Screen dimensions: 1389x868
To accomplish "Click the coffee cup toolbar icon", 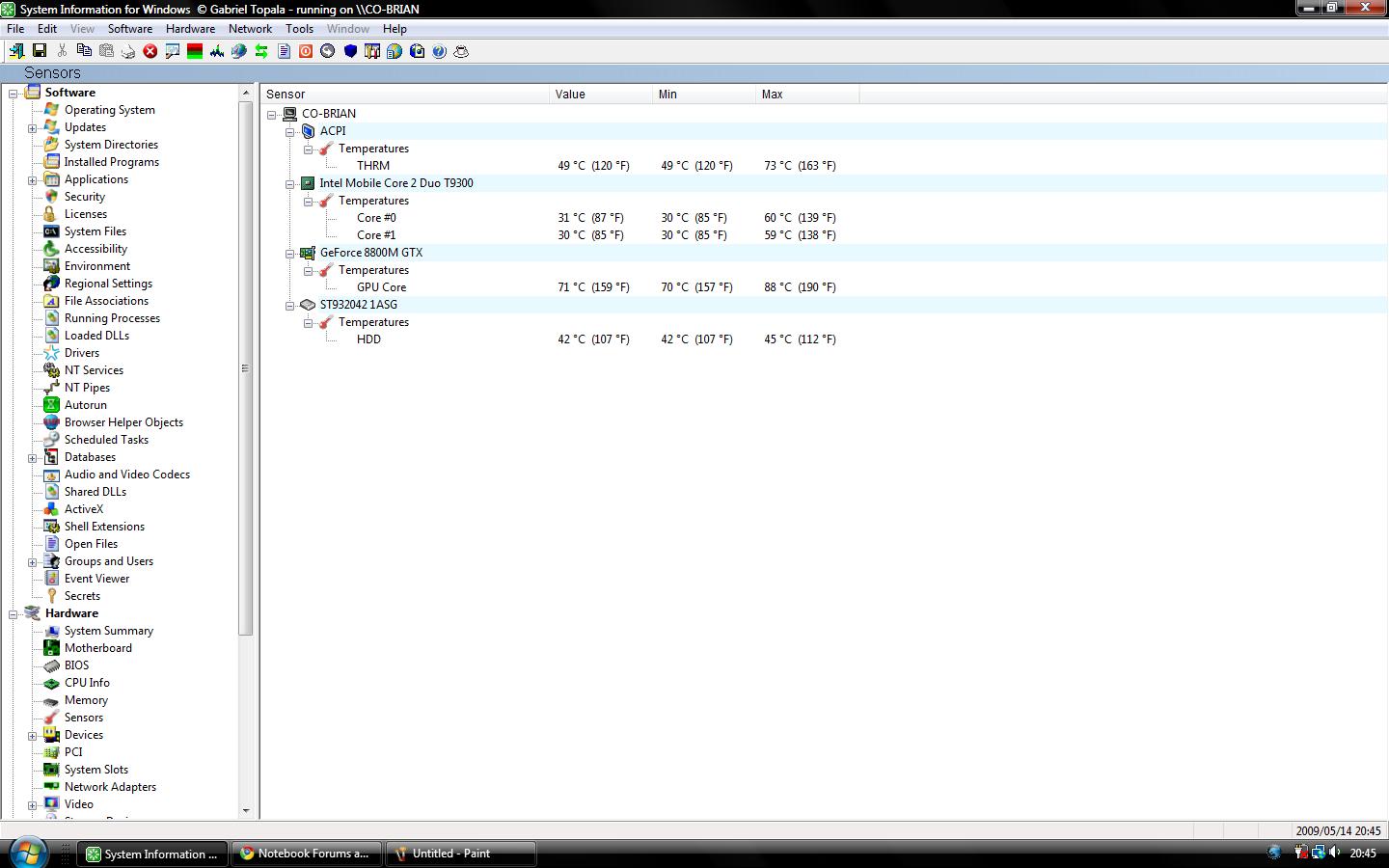I will (461, 51).
